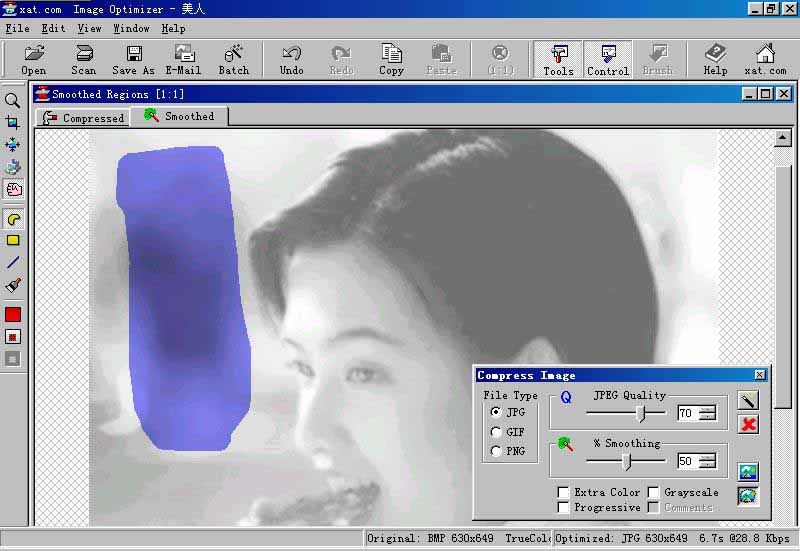Select the paint brush sidebar tool

(13, 285)
